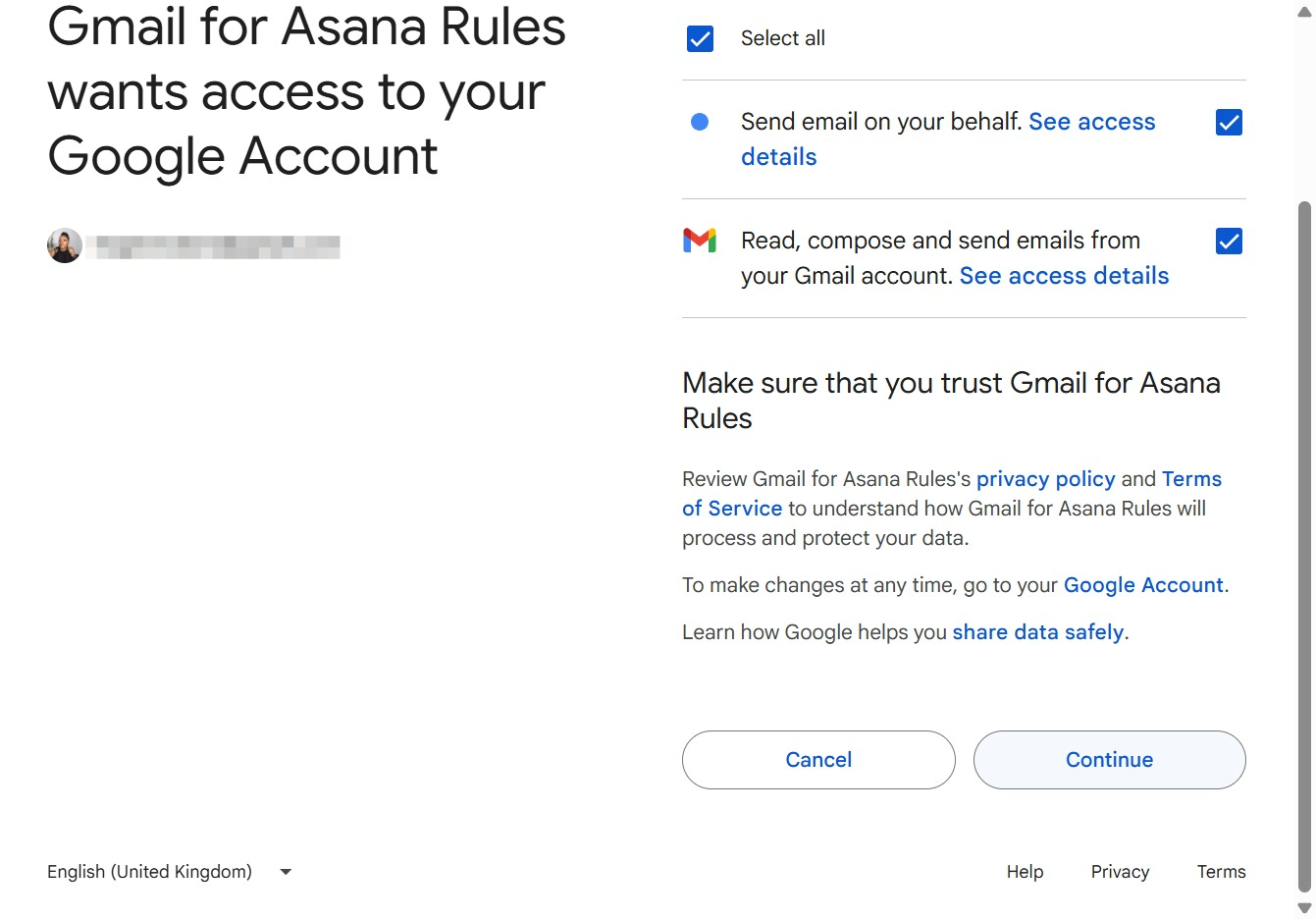Open the Privacy footer link
This screenshot has height=919, width=1316.
point(1120,872)
